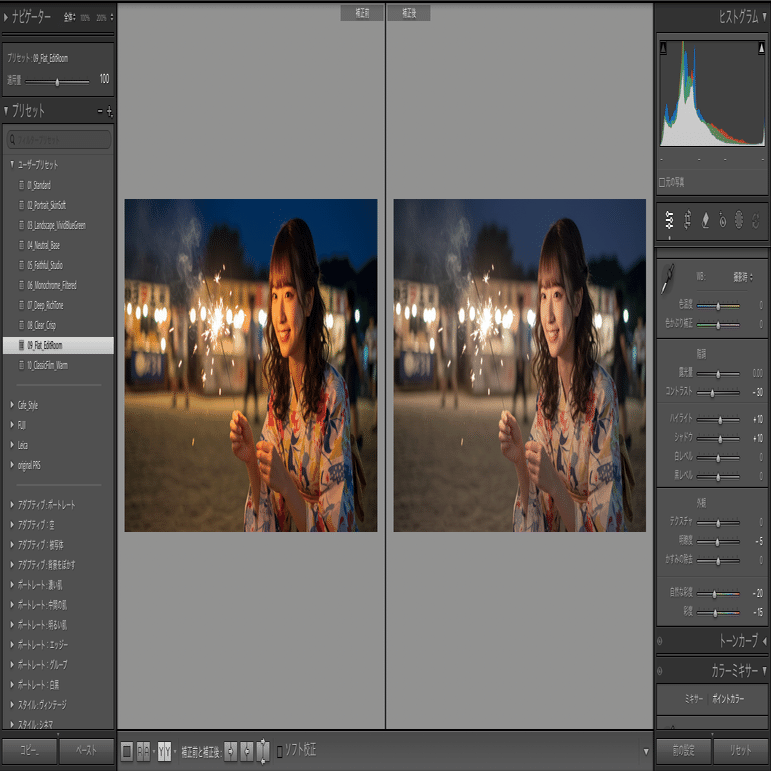Adjust the コントラスト contrast slider handle
The width and height of the screenshot is (771, 771).
pyautogui.click(x=712, y=393)
